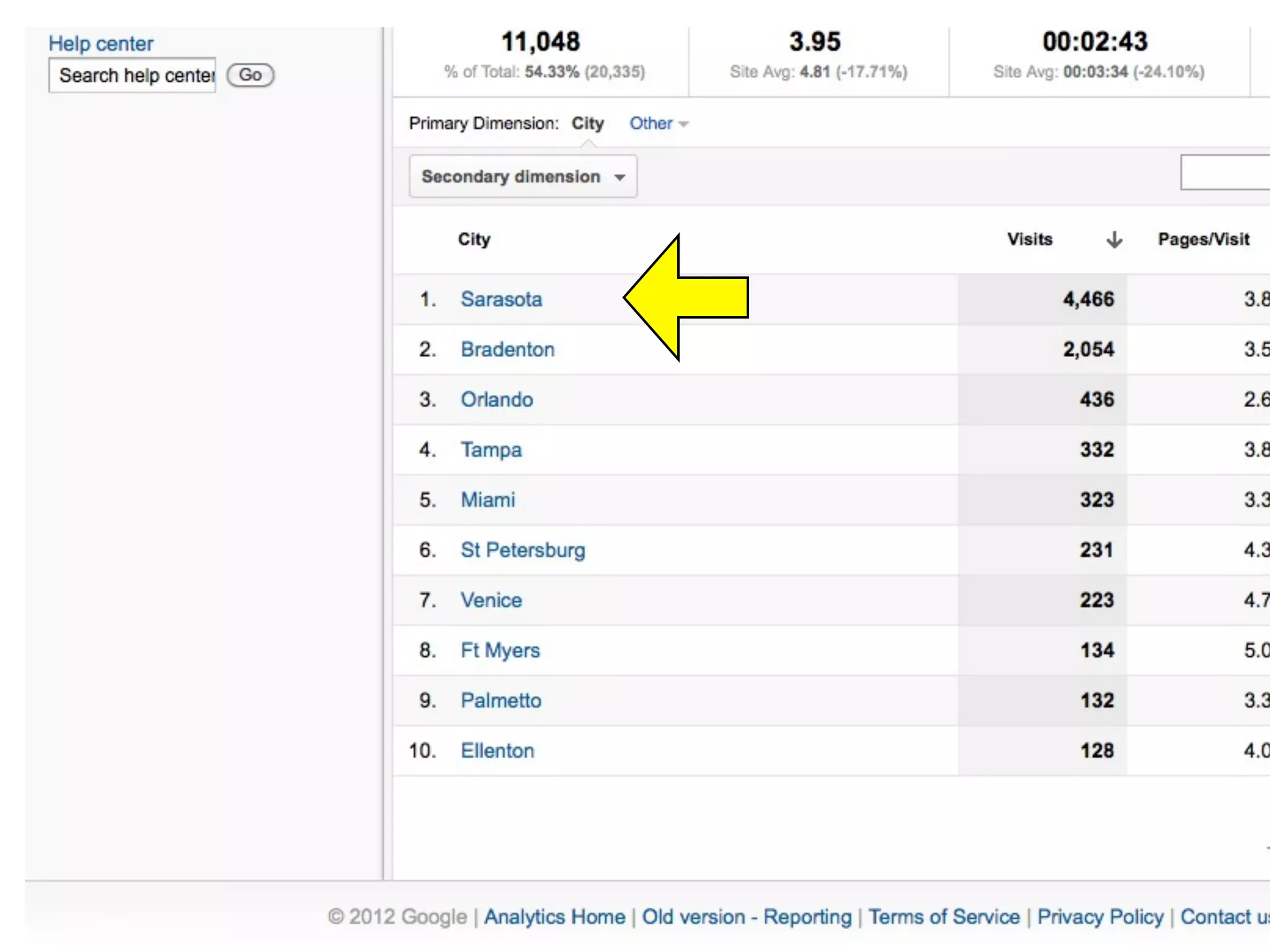Select Orlando in the city table

coord(497,400)
